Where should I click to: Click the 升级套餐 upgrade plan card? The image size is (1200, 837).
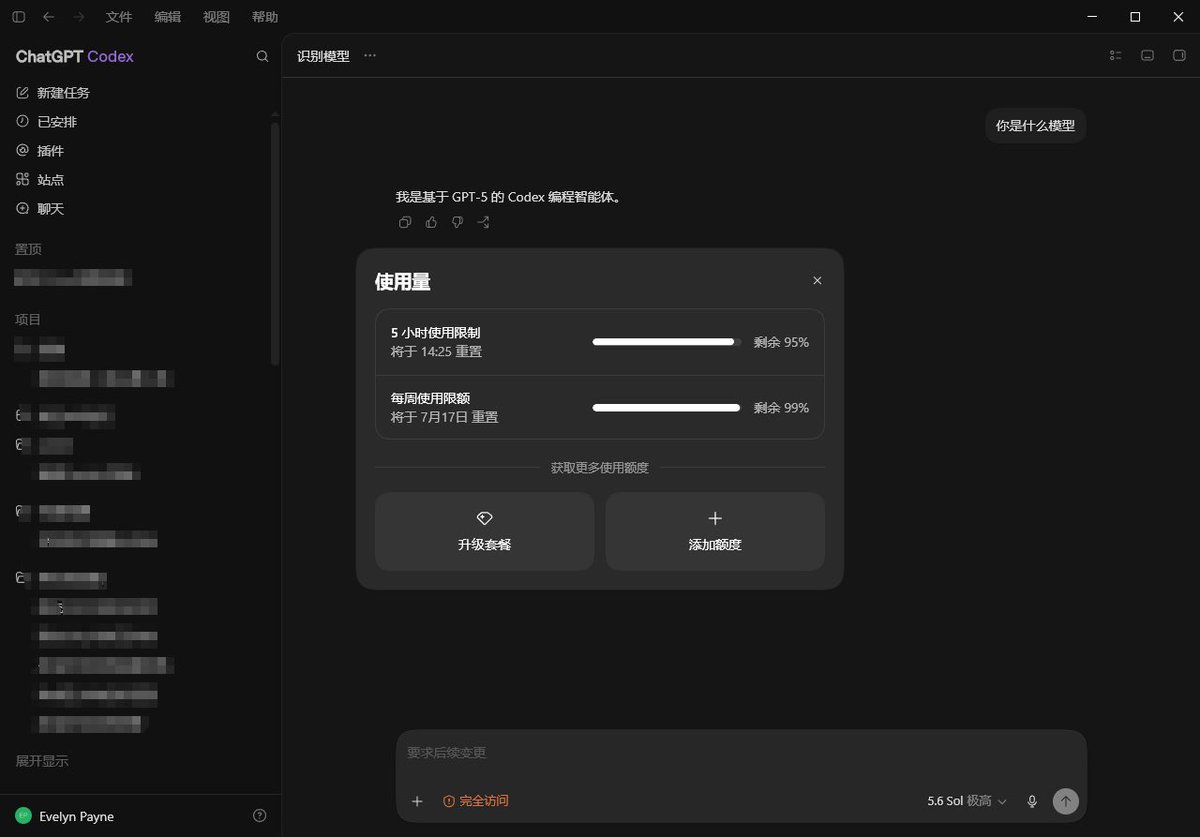pyautogui.click(x=484, y=531)
